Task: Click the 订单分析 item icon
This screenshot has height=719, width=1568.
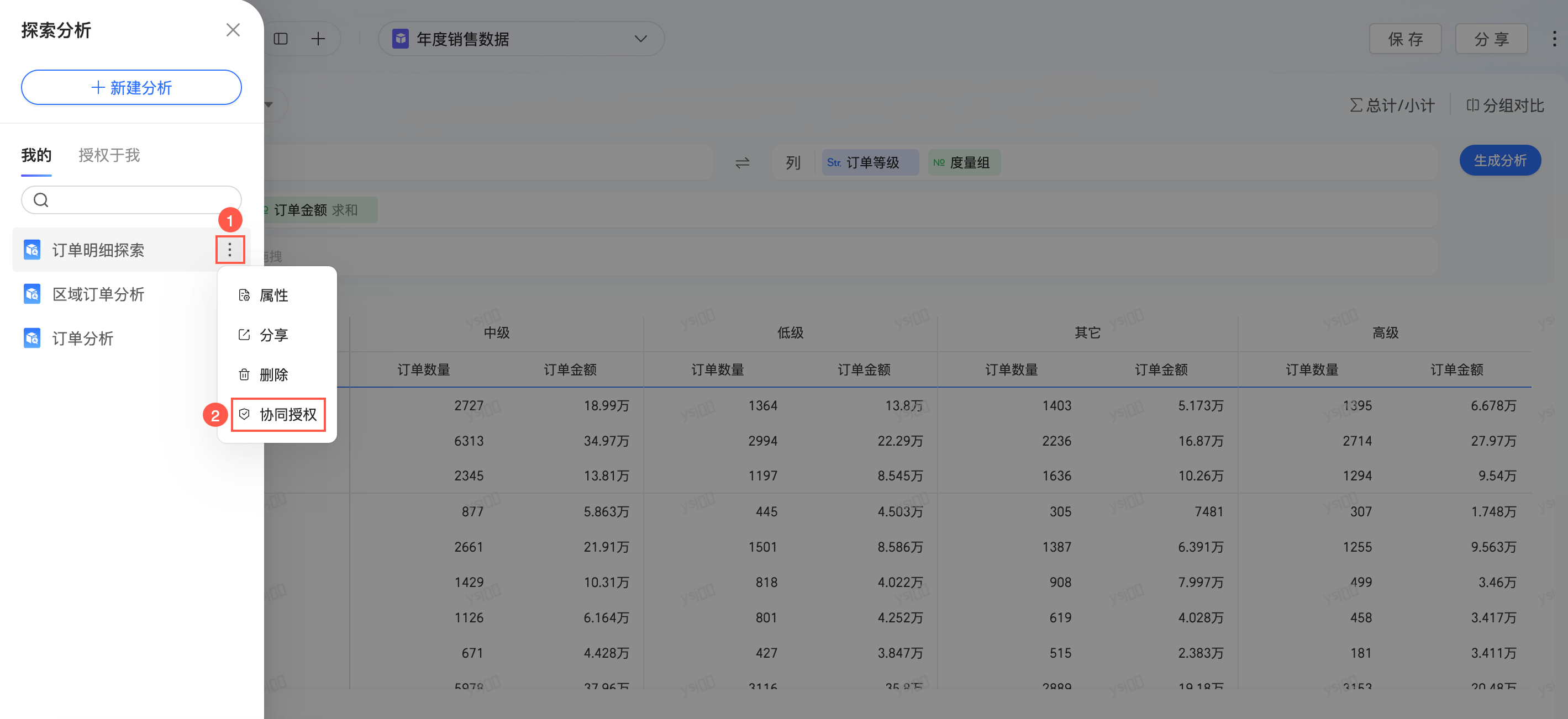Action: [x=32, y=338]
